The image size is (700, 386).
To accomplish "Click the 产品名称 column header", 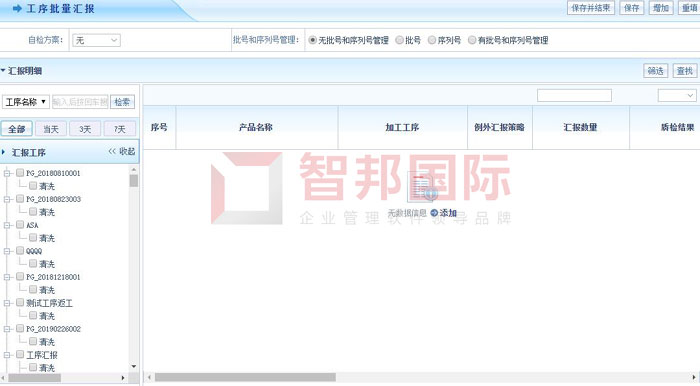I will tap(256, 127).
